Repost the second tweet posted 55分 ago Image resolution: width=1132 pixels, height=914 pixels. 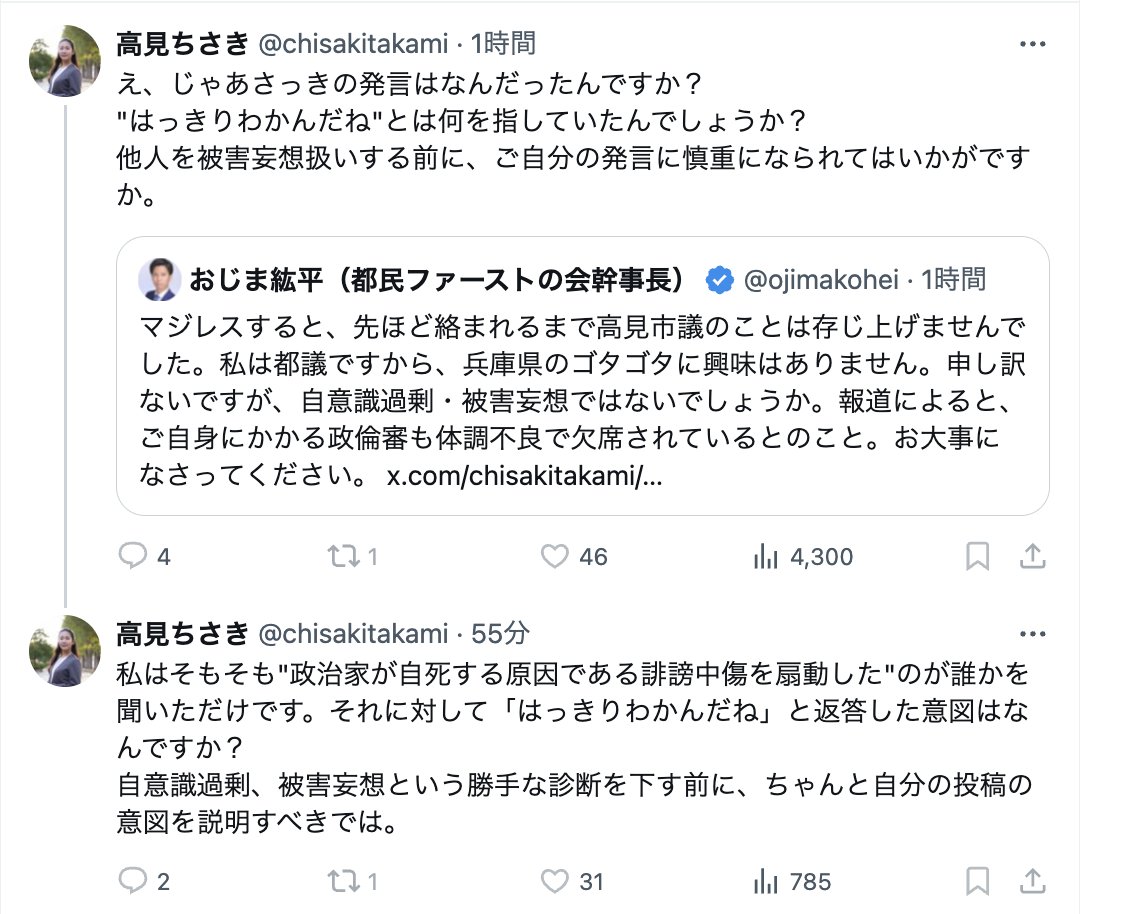[x=345, y=881]
